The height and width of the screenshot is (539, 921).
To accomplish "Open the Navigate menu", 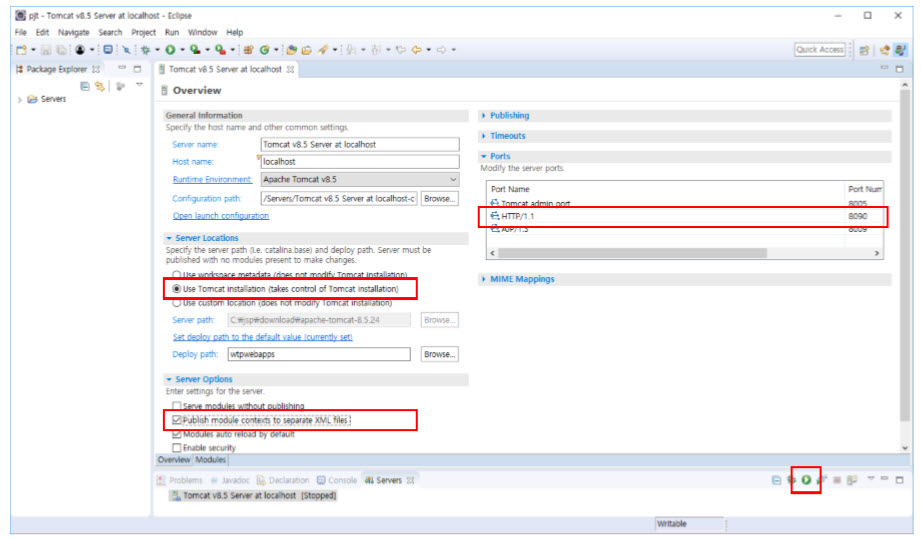I will point(73,32).
